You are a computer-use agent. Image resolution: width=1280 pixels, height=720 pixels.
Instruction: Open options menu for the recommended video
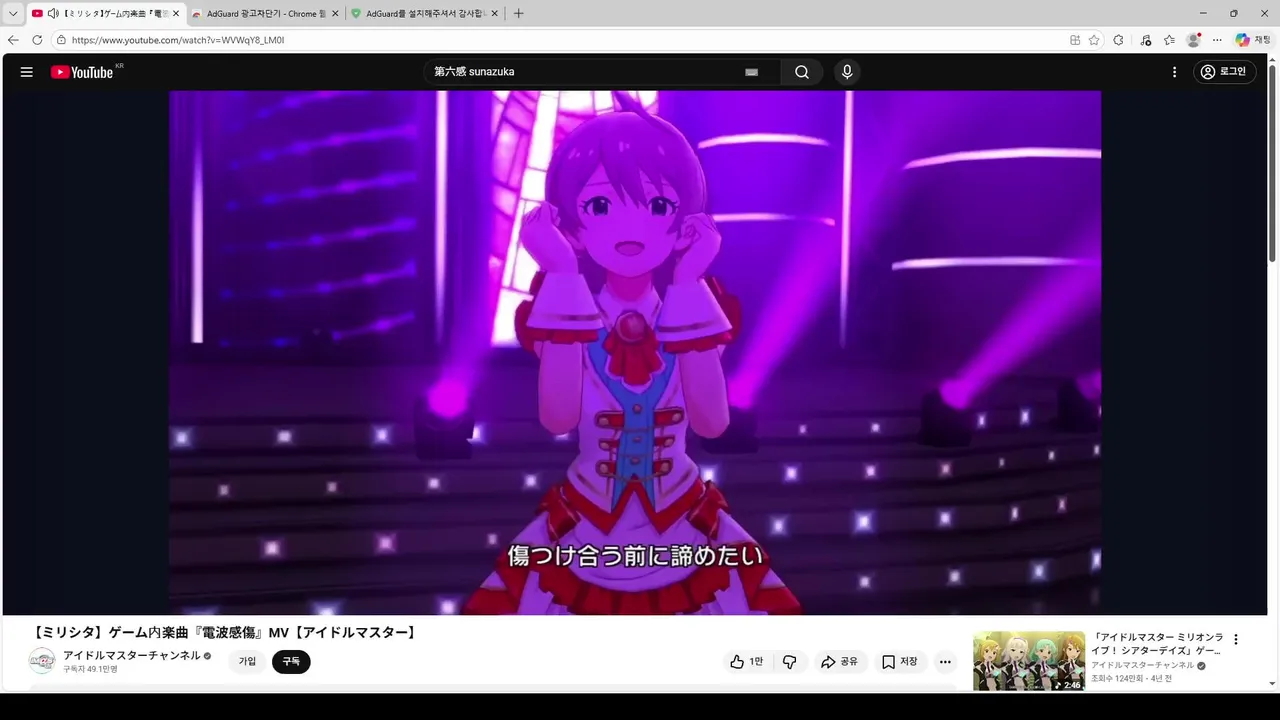click(1236, 640)
